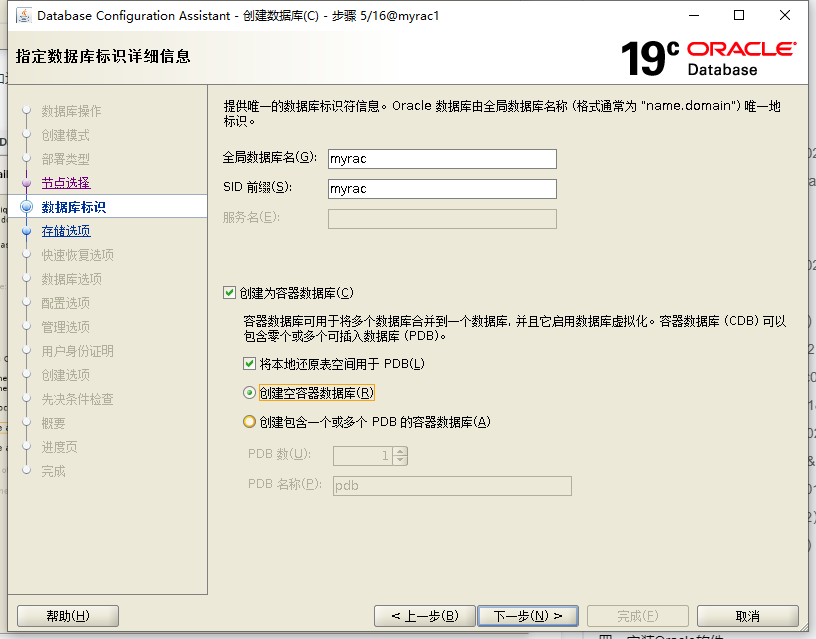Click the PDB 数 number field
816x639 pixels.
pos(364,456)
